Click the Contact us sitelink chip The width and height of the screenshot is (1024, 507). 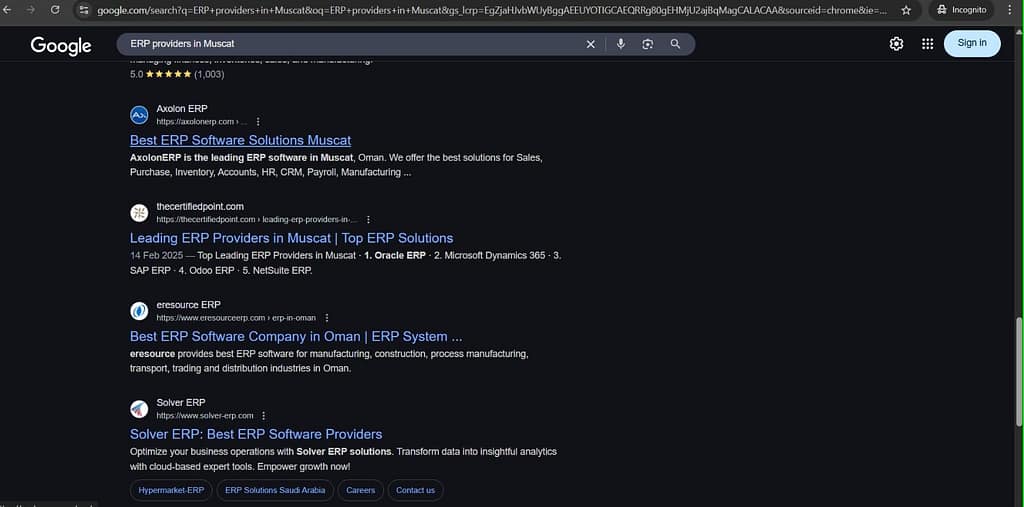coord(415,490)
